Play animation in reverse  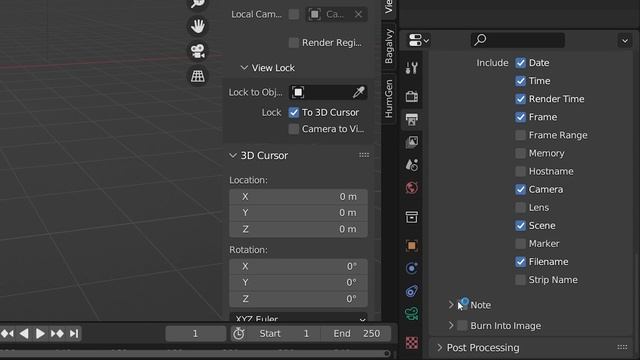coord(24,333)
